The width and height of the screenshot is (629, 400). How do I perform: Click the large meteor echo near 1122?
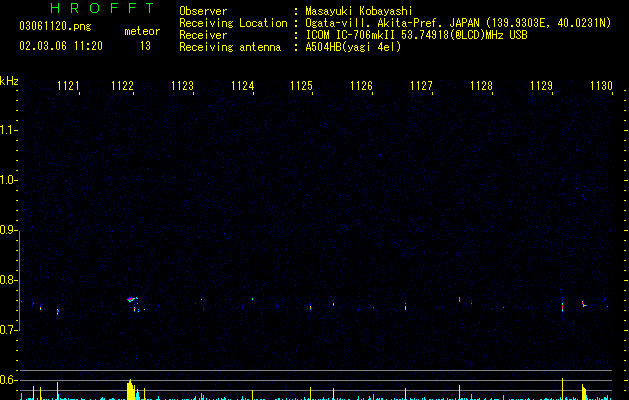click(132, 299)
